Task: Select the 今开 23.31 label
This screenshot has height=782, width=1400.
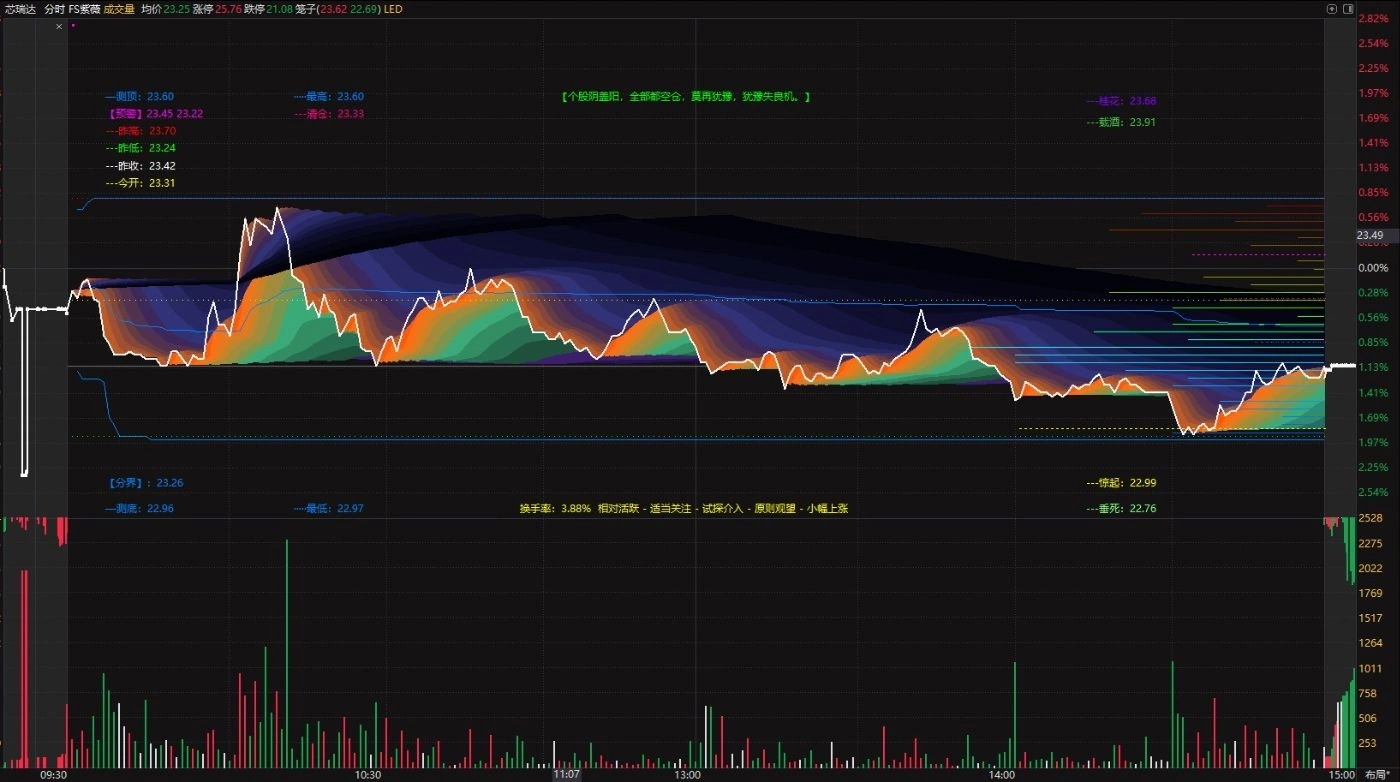Action: pos(141,184)
